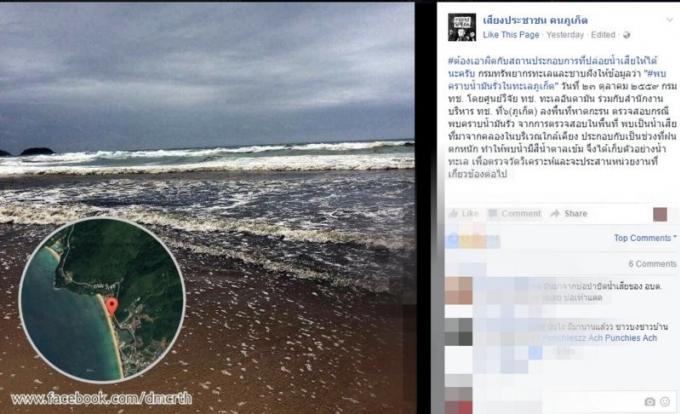The width and height of the screenshot is (680, 414).
Task: Click the Like This Page link
Action: [511, 35]
